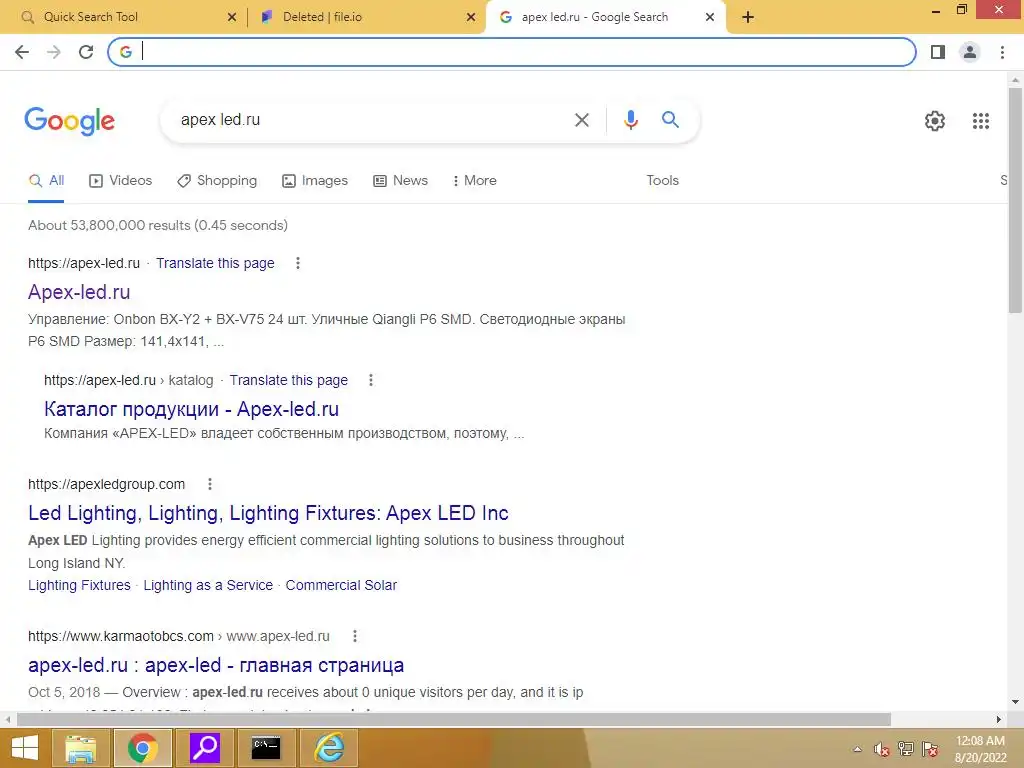This screenshot has width=1024, height=768.
Task: Open the Lighting Fixtures sitelink
Action: coord(79,585)
